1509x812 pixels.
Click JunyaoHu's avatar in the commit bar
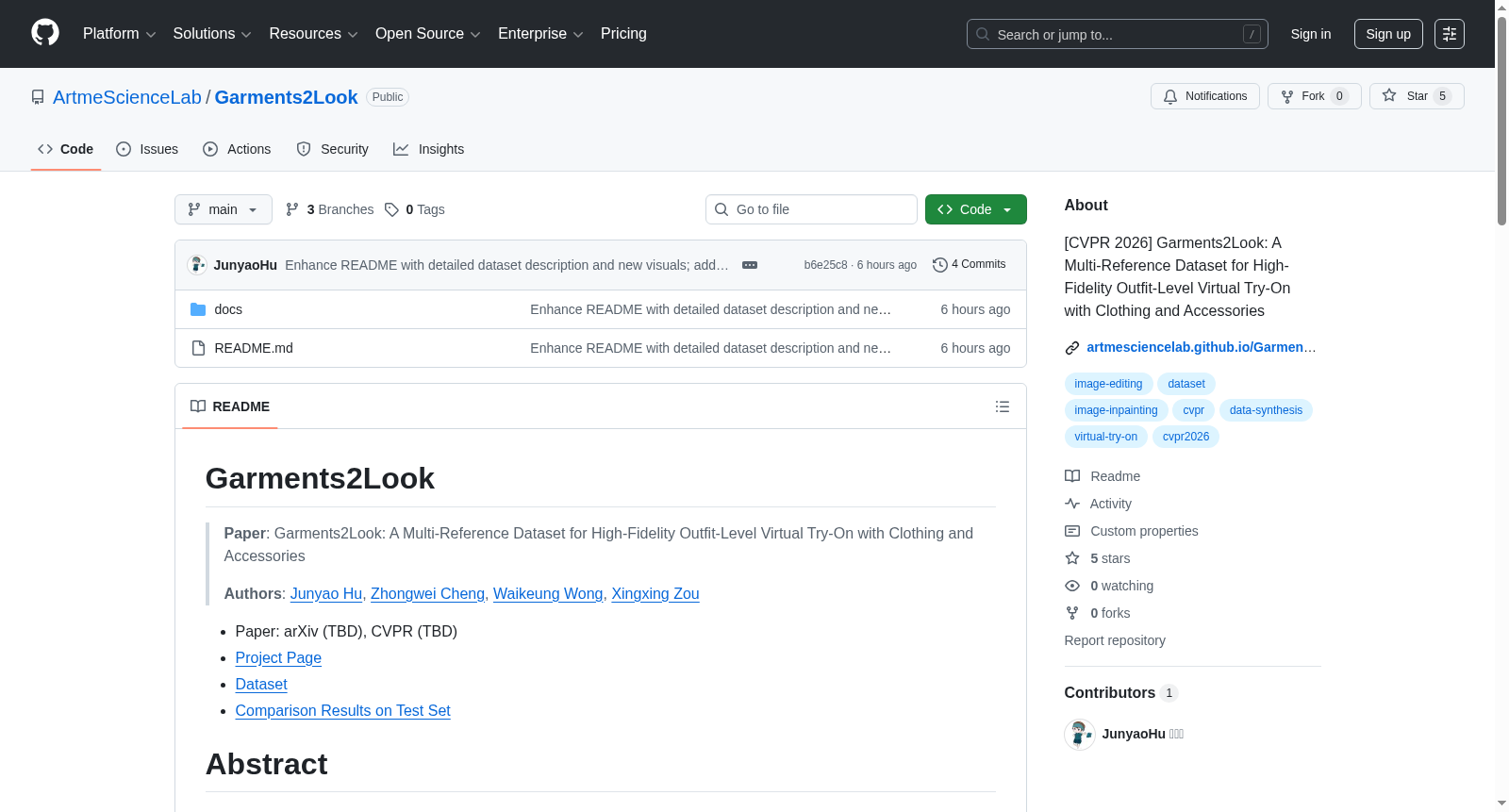click(197, 265)
